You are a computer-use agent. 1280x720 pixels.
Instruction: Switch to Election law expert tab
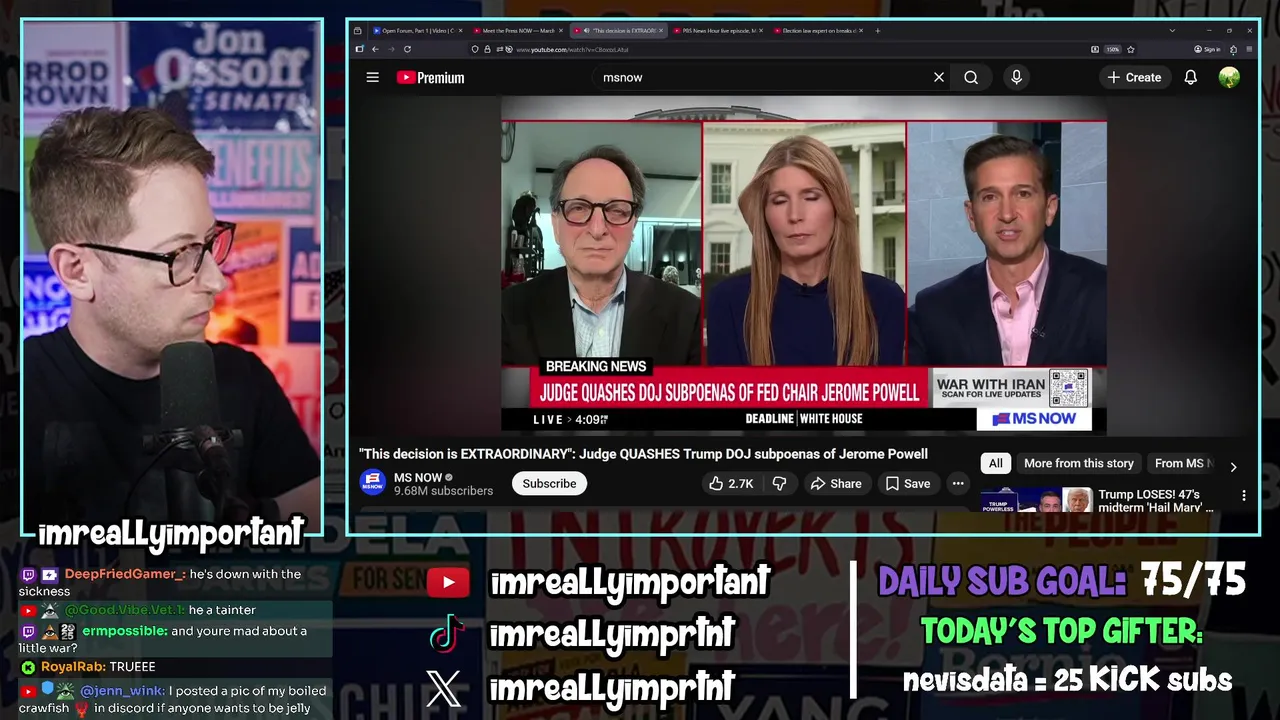click(x=818, y=31)
